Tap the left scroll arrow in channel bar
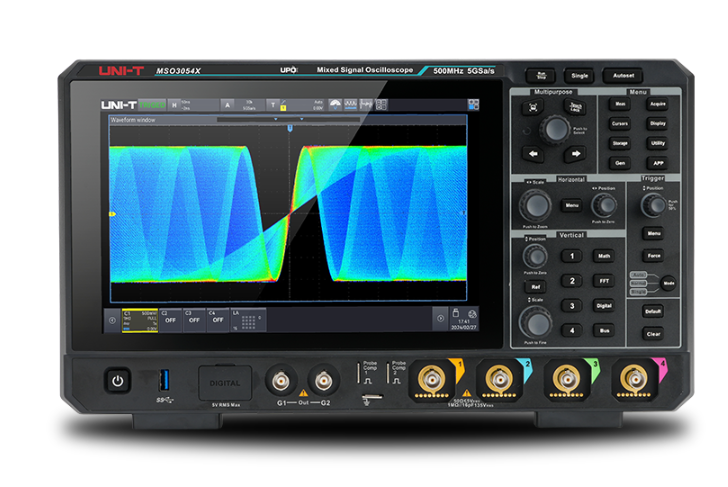Screen dimensions: 728x487 112,319
